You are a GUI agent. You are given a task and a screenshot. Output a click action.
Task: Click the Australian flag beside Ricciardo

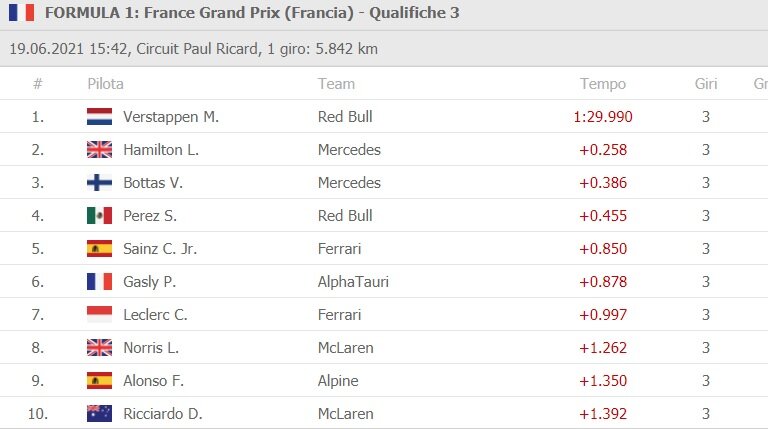point(99,413)
